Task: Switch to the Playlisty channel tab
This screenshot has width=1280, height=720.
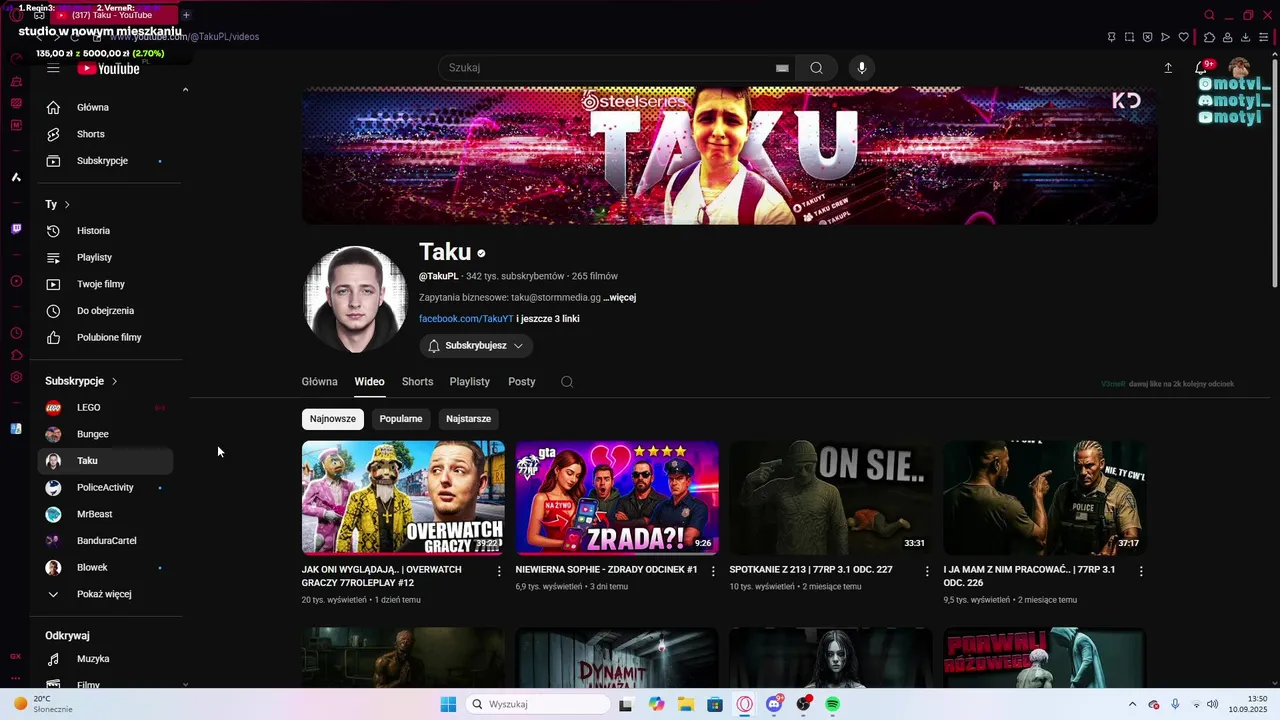Action: [470, 382]
